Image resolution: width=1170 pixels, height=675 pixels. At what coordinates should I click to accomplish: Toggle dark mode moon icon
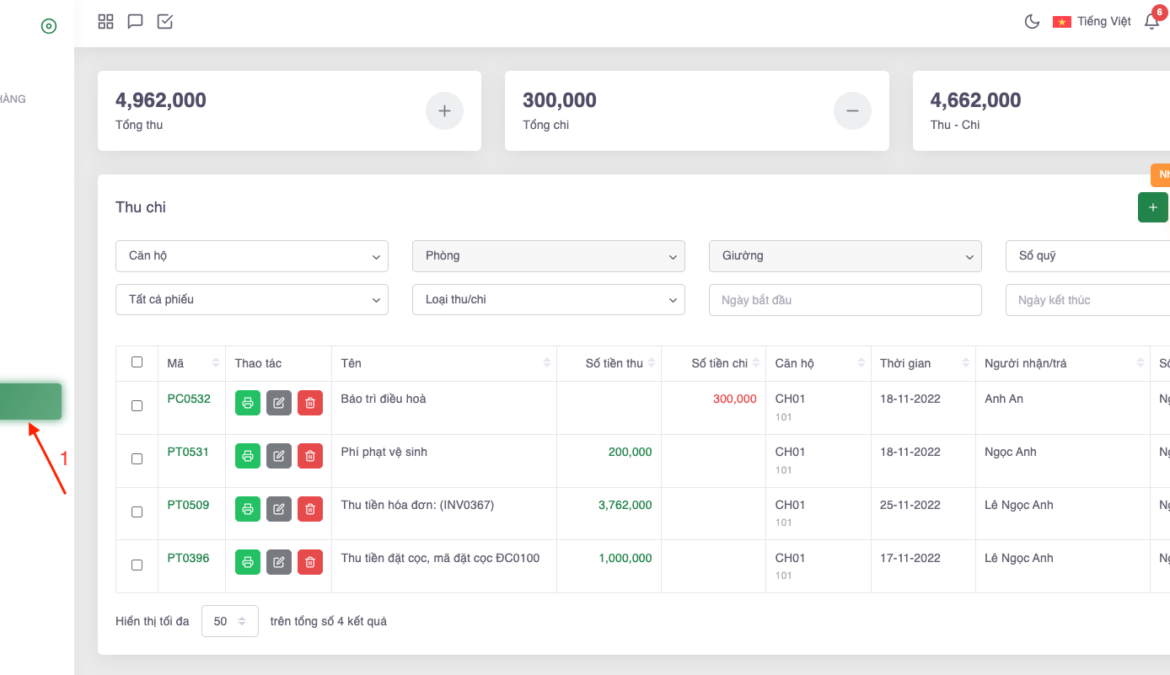click(x=1032, y=21)
